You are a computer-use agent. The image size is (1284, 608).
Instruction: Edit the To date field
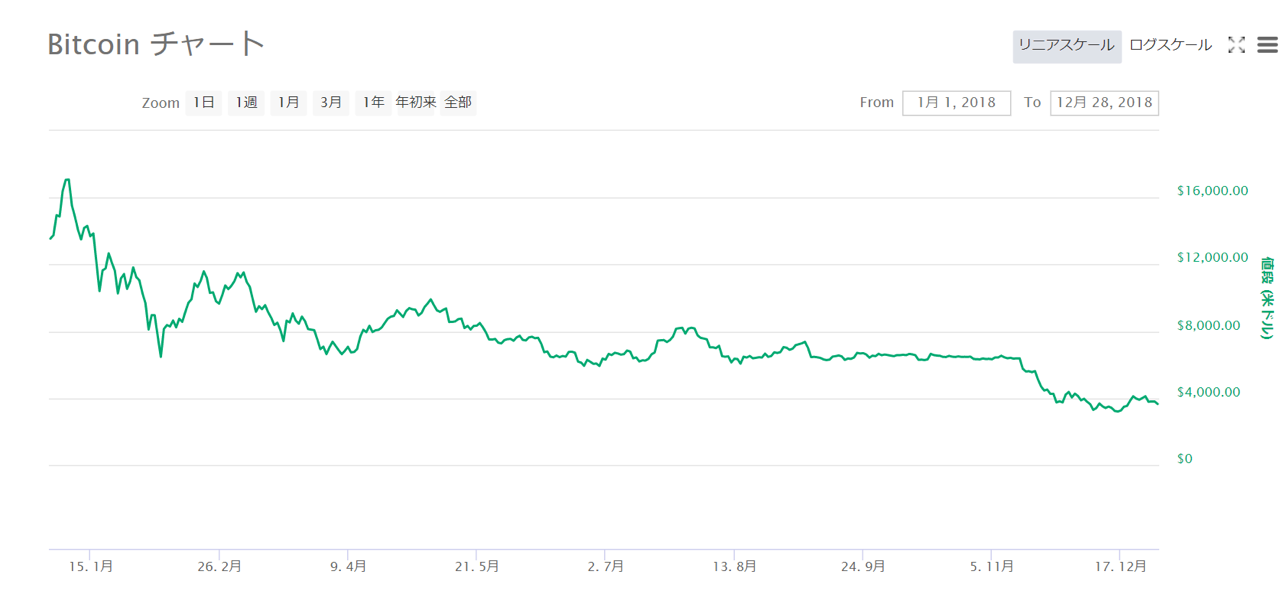(x=1104, y=102)
